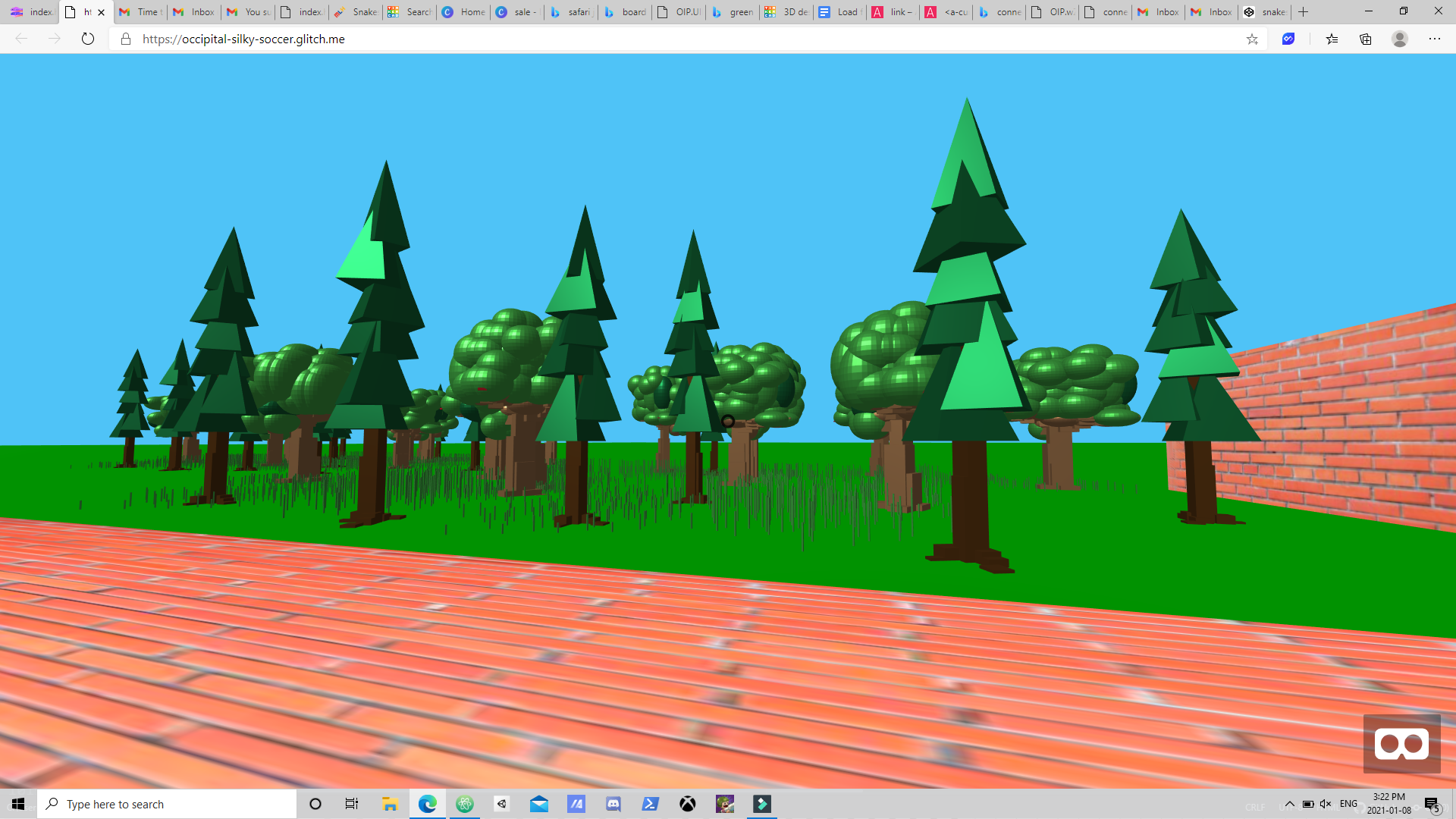Refresh the glitch.me page

coord(88,39)
